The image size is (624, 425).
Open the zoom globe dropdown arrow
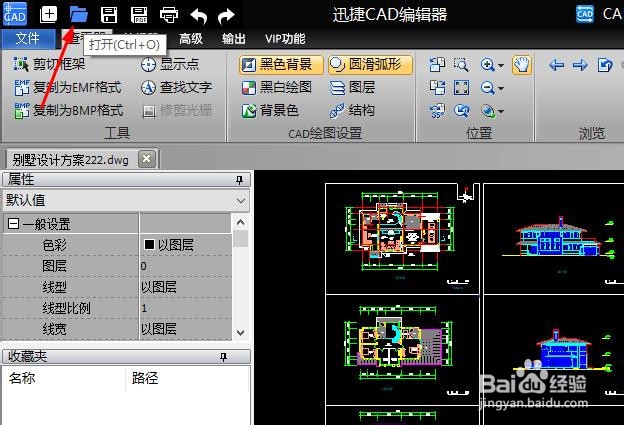click(501, 111)
